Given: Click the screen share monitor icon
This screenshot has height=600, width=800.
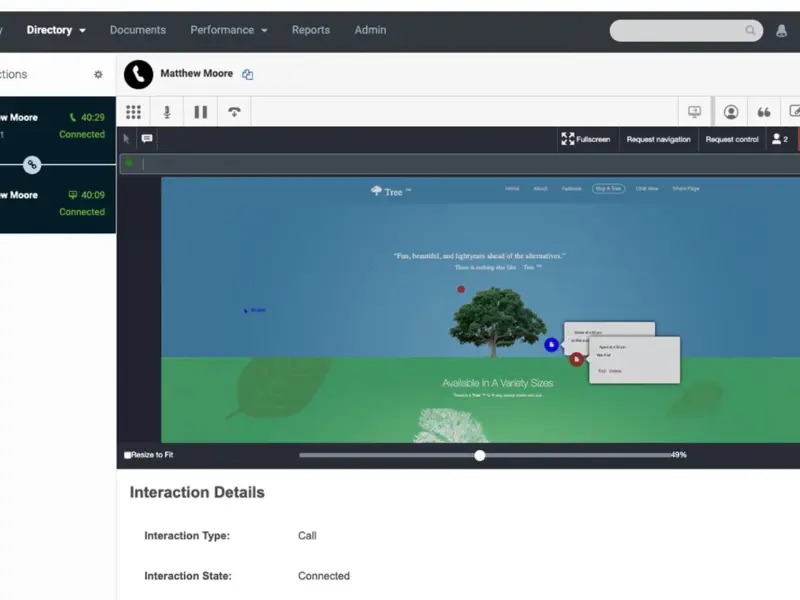Looking at the screenshot, I should (694, 112).
